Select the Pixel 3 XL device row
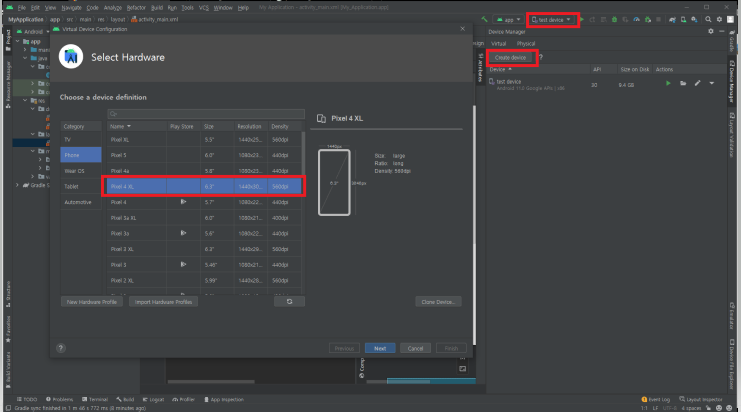The width and height of the screenshot is (741, 412). click(x=204, y=249)
